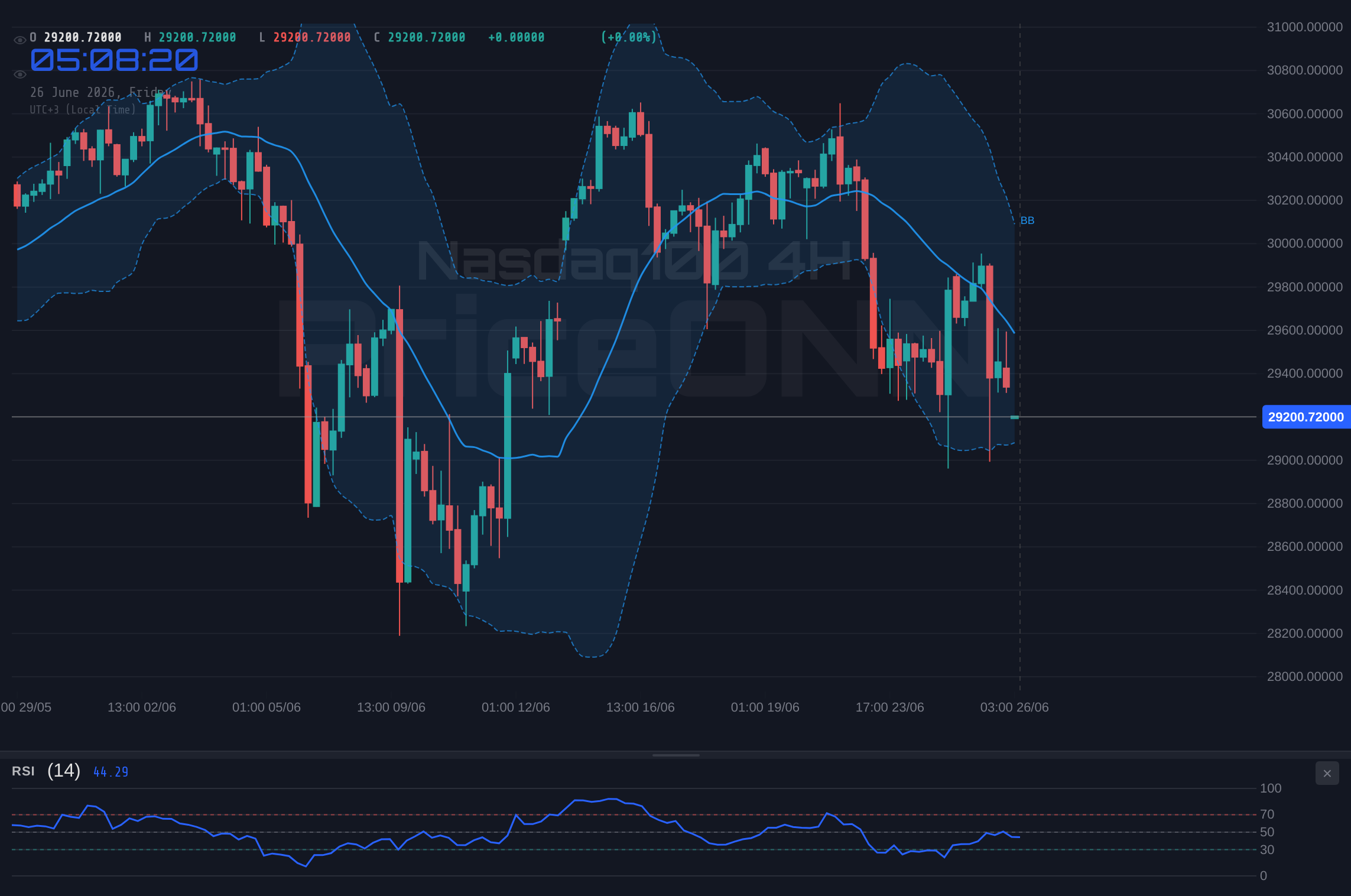Click the 29000.00000 price axis label

1305,460
